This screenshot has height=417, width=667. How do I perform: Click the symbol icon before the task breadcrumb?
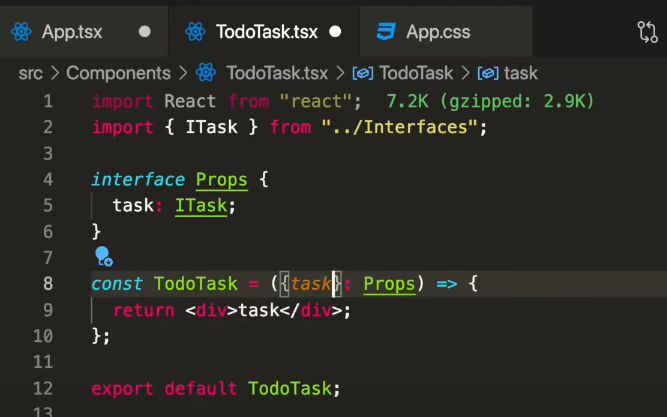click(488, 73)
